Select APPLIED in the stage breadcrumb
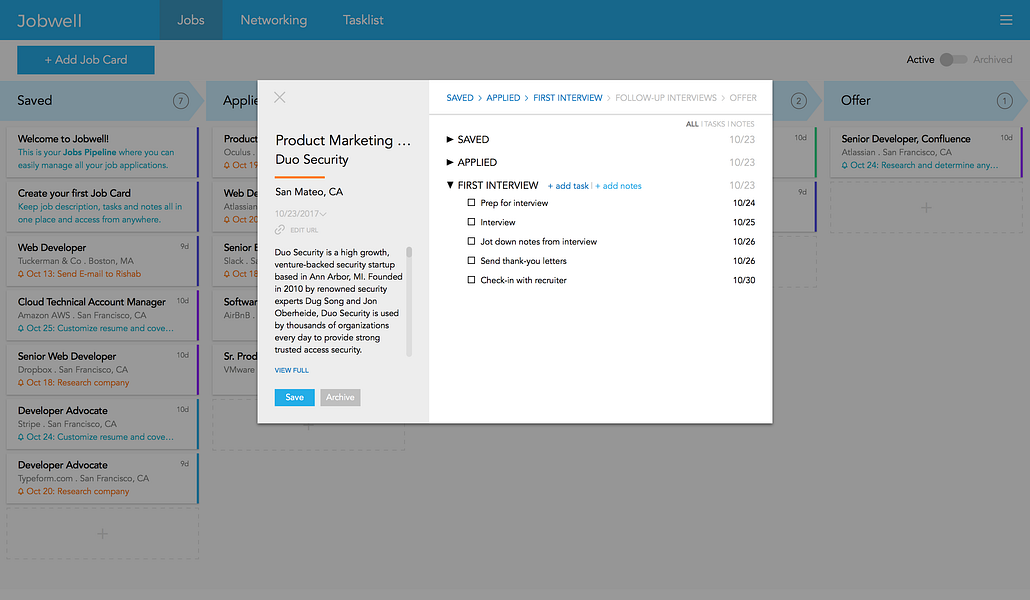The width and height of the screenshot is (1030, 600). (503, 98)
